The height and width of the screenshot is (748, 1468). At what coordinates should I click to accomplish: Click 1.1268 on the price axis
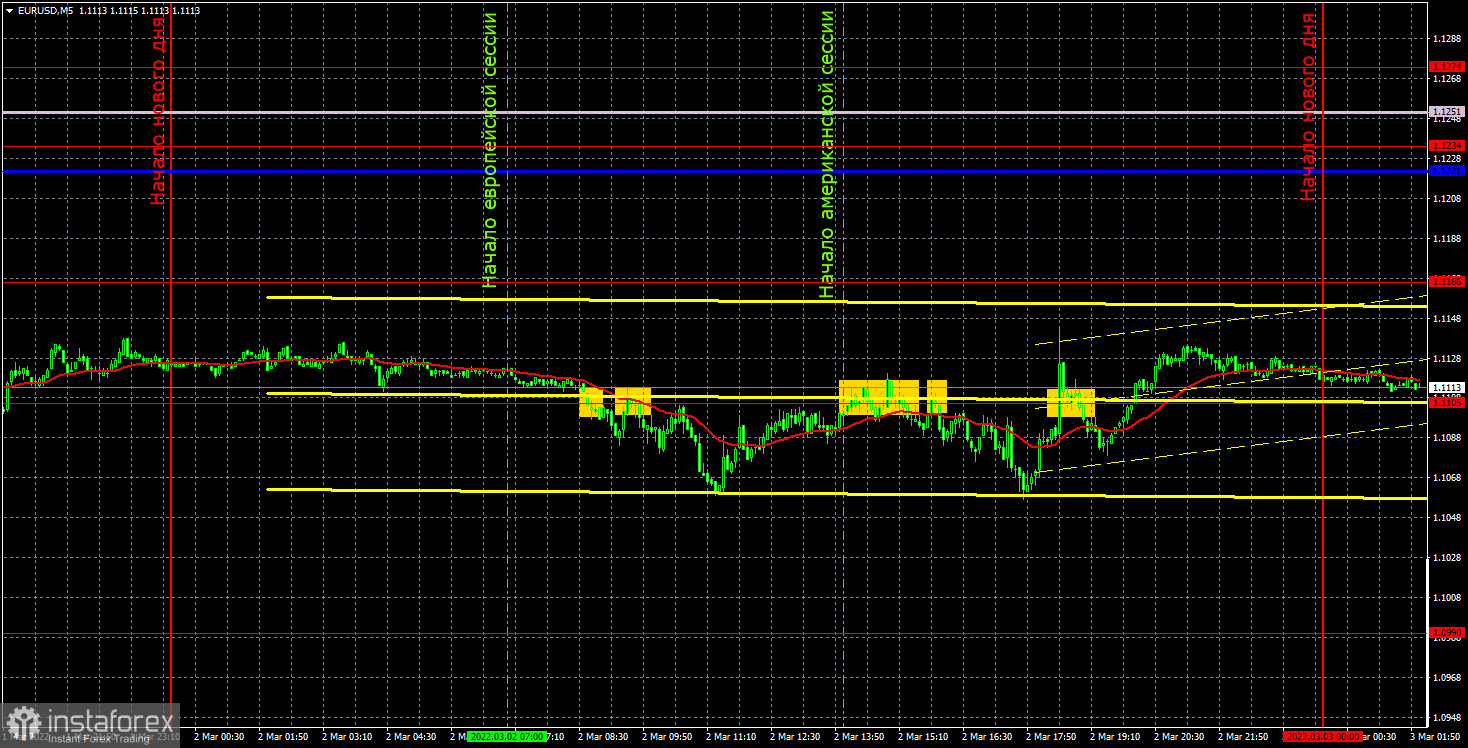pos(1447,78)
